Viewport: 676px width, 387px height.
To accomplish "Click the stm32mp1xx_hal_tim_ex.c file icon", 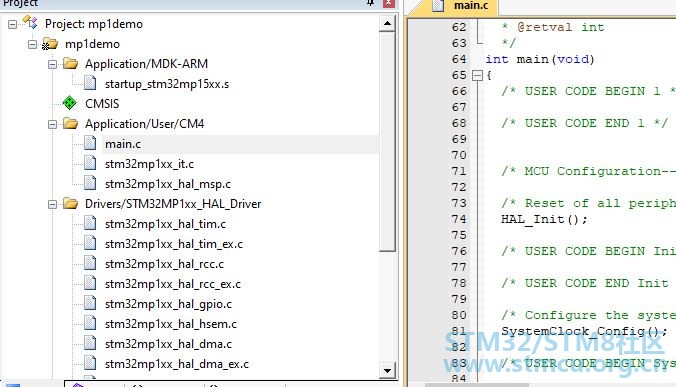I will pos(90,243).
